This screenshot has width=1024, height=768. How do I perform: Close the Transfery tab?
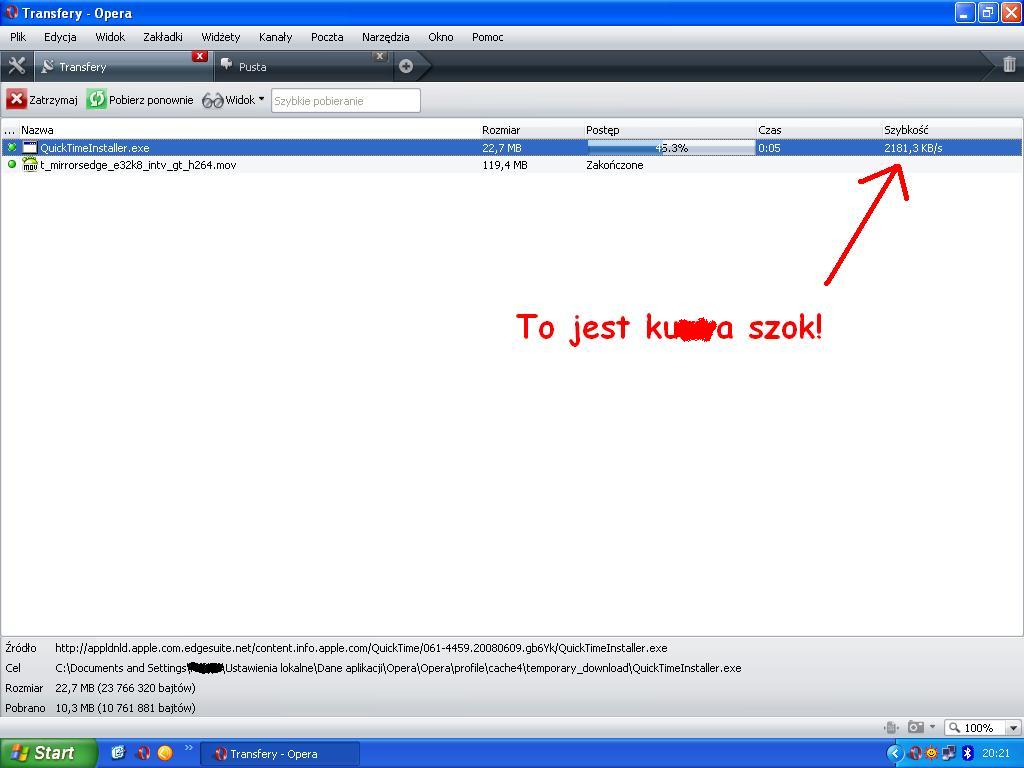tap(200, 56)
